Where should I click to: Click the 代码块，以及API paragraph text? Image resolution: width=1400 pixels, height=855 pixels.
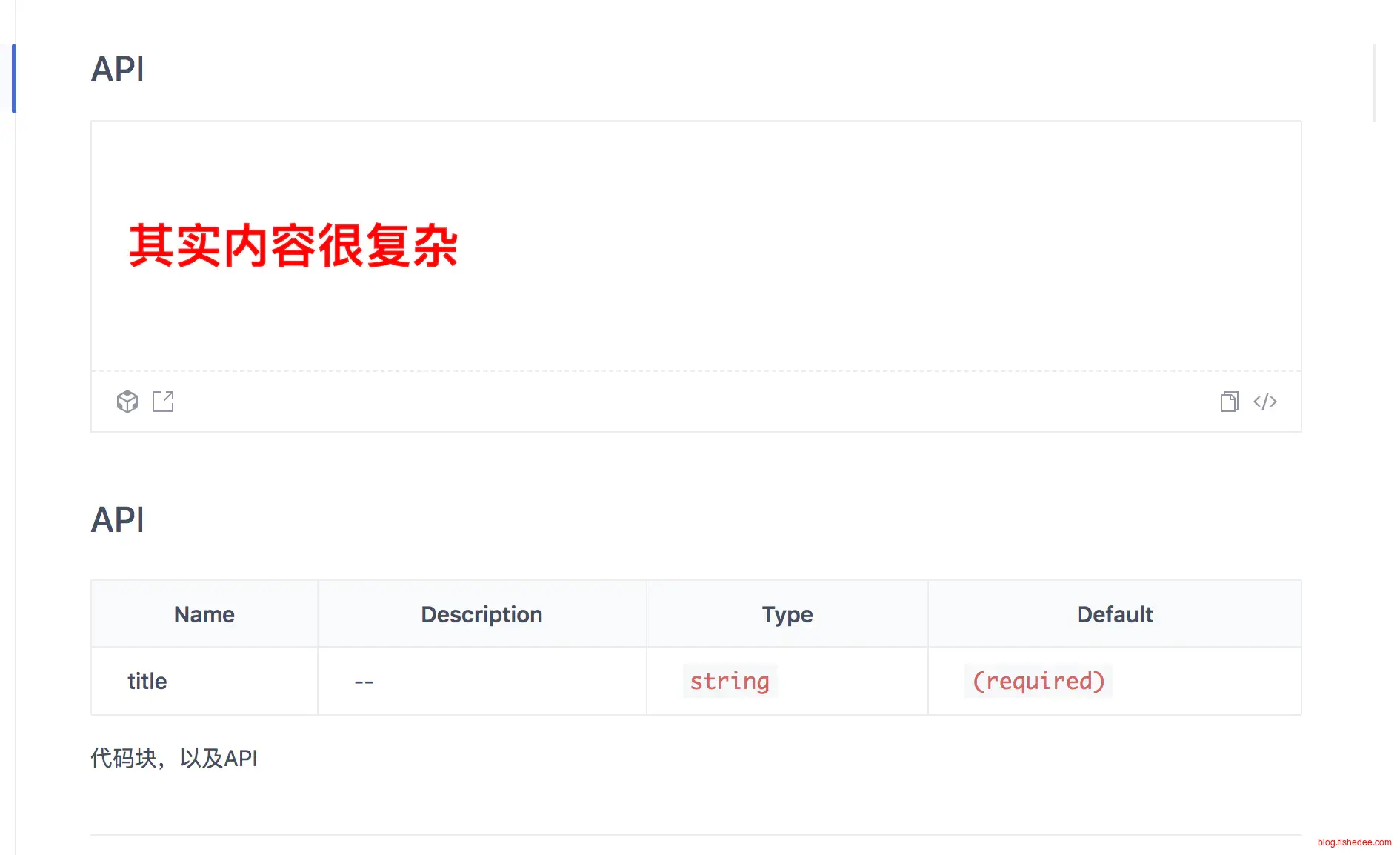(174, 758)
